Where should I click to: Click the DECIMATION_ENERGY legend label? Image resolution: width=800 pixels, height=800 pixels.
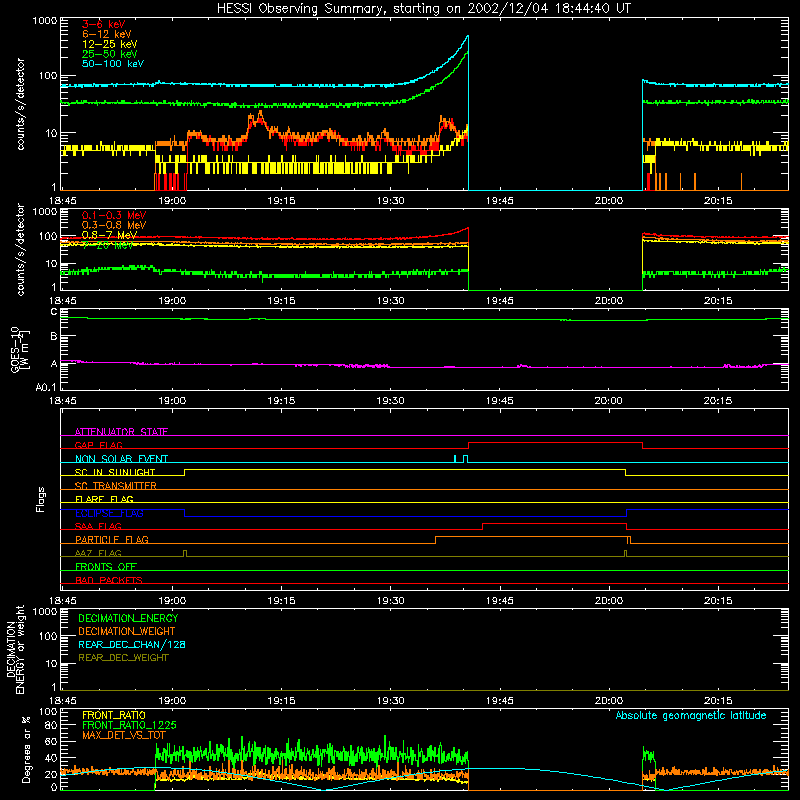pyautogui.click(x=128, y=618)
